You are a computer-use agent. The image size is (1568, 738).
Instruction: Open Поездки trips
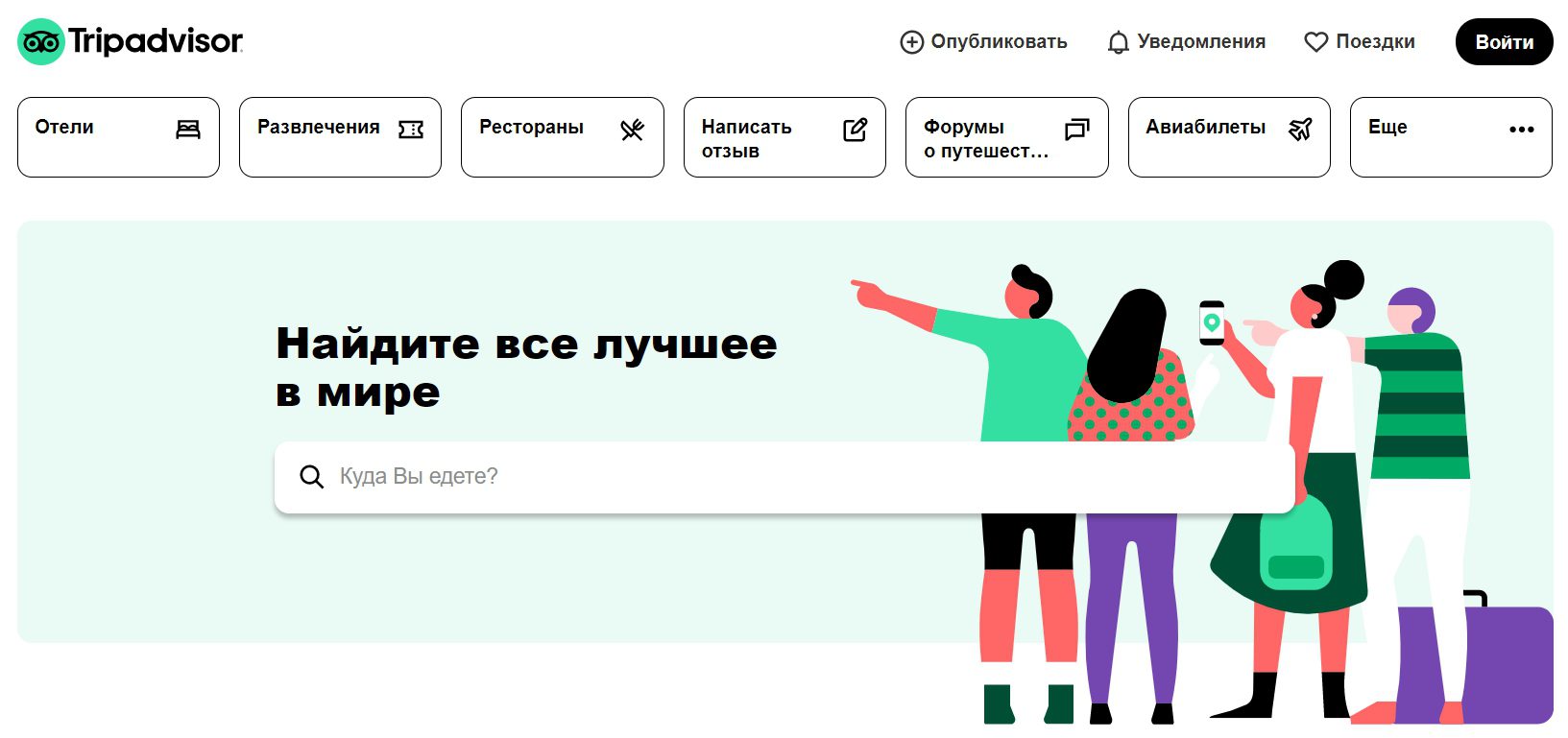[x=1360, y=42]
